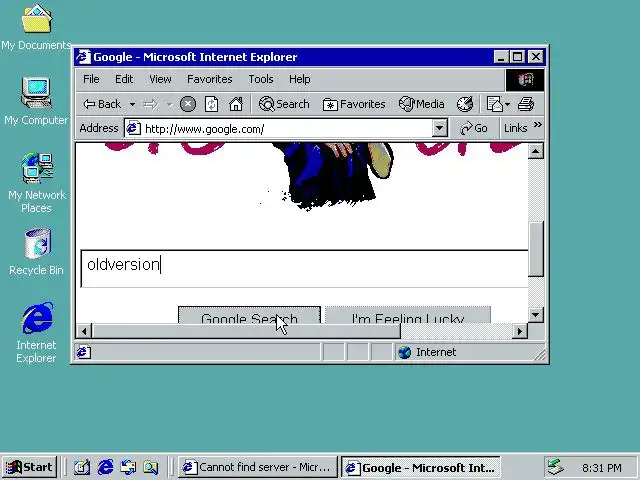The image size is (640, 480).
Task: Expand the Links toolbar chevron
Action: (x=538, y=125)
